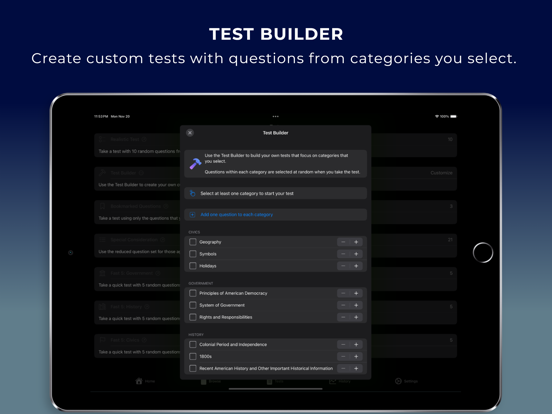This screenshot has width=552, height=414.
Task: Increase Geography question count with plus
Action: click(356, 242)
